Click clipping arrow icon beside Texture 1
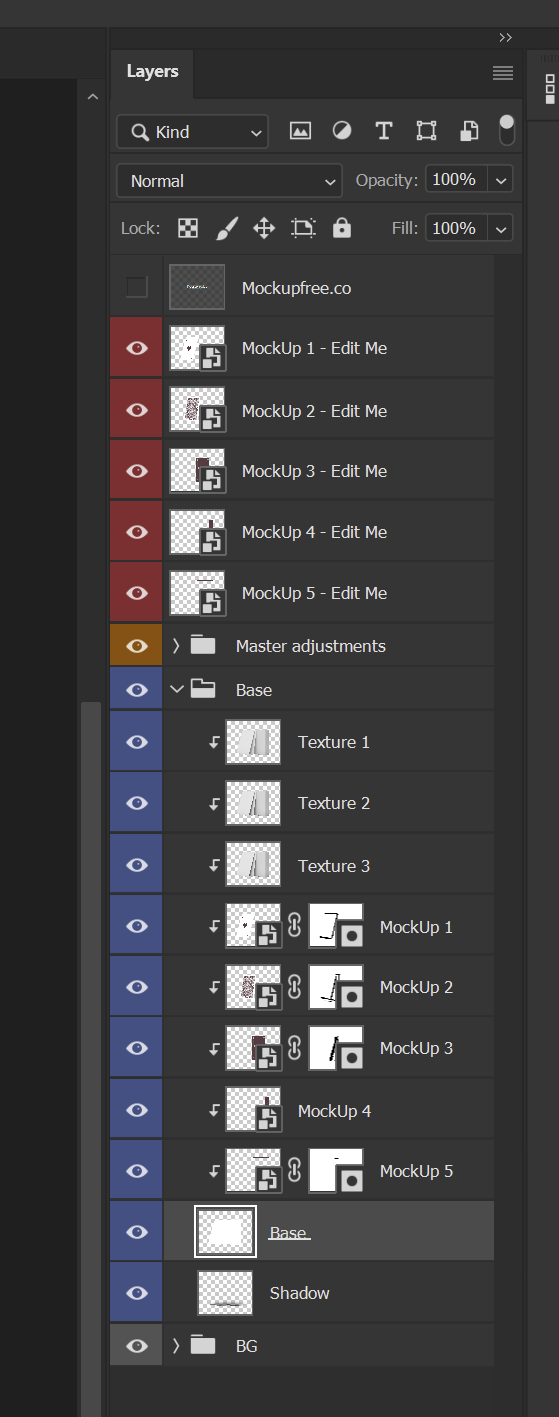The width and height of the screenshot is (559, 1417). point(214,742)
